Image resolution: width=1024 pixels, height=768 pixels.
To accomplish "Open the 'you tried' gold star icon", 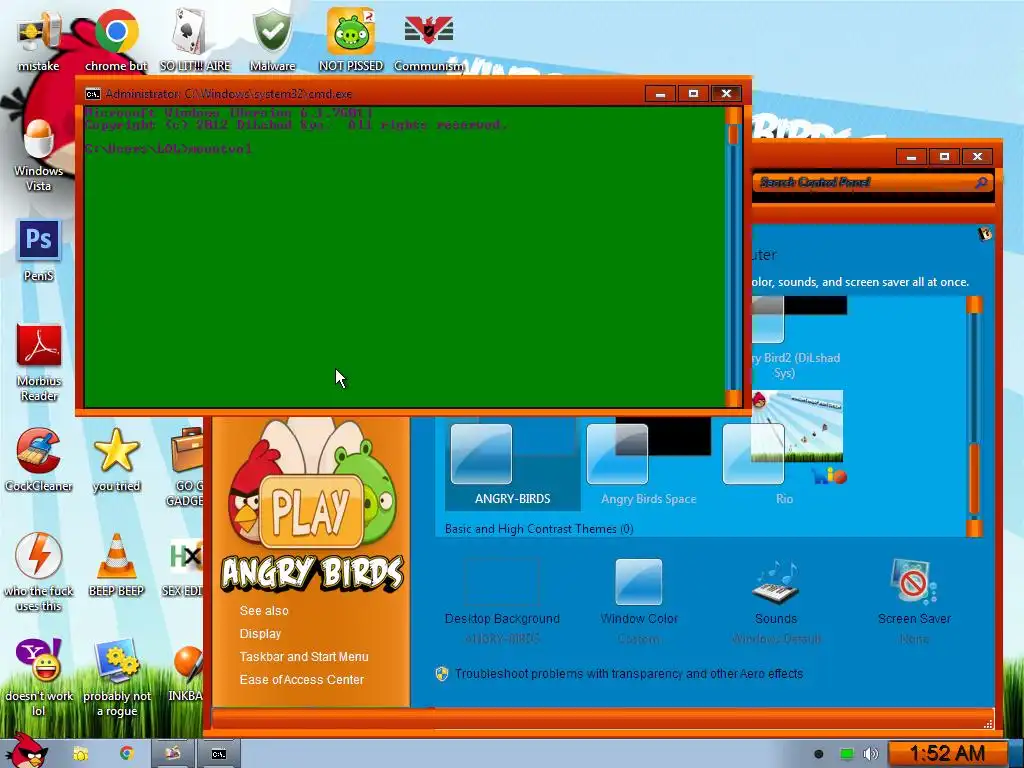I will tap(116, 460).
